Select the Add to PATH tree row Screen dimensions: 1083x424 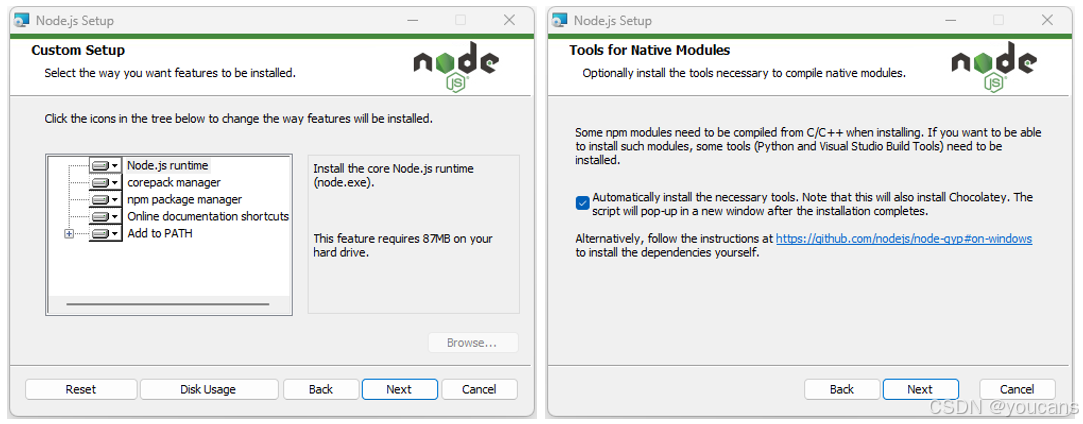[160, 233]
